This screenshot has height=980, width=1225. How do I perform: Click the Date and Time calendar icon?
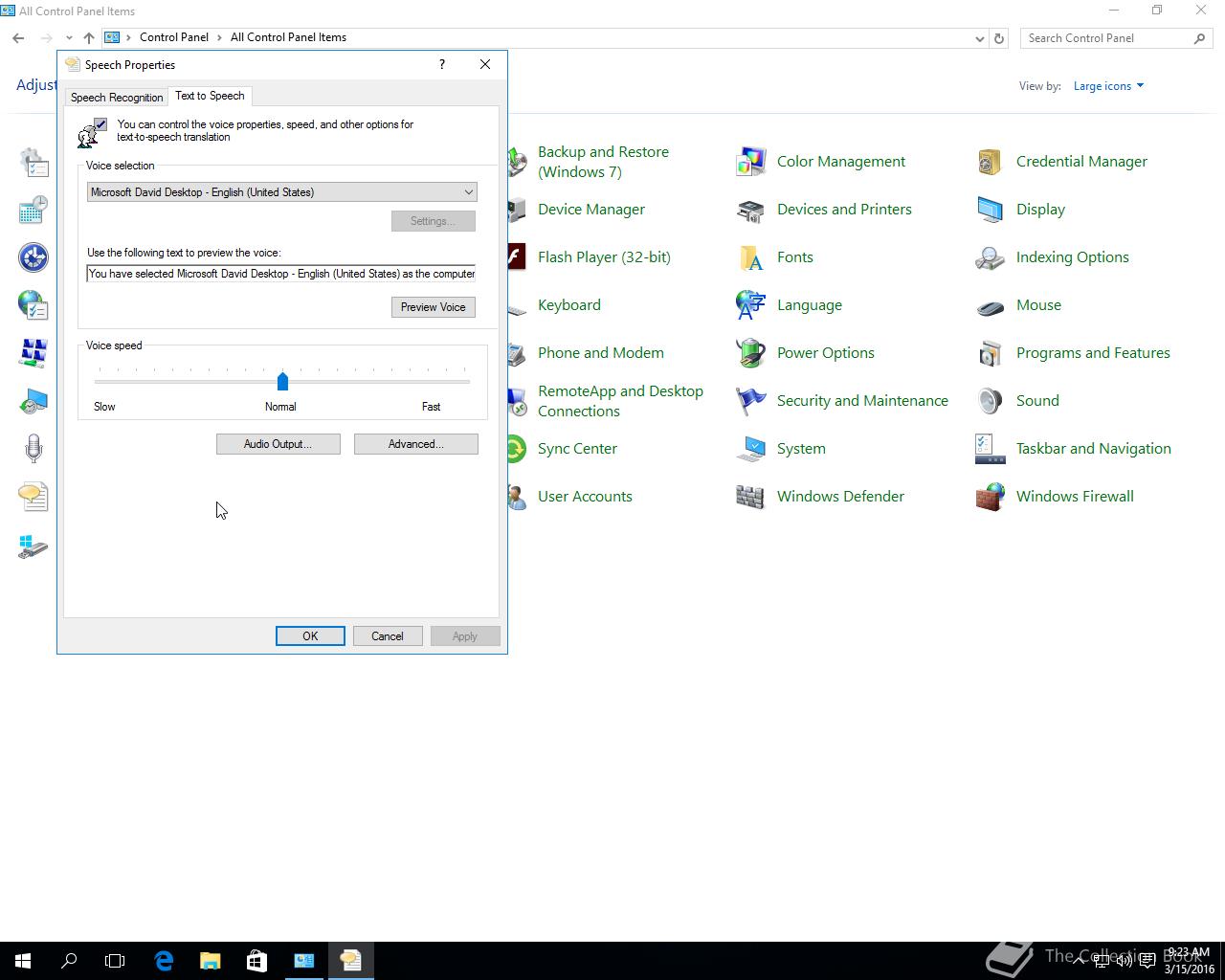[33, 210]
